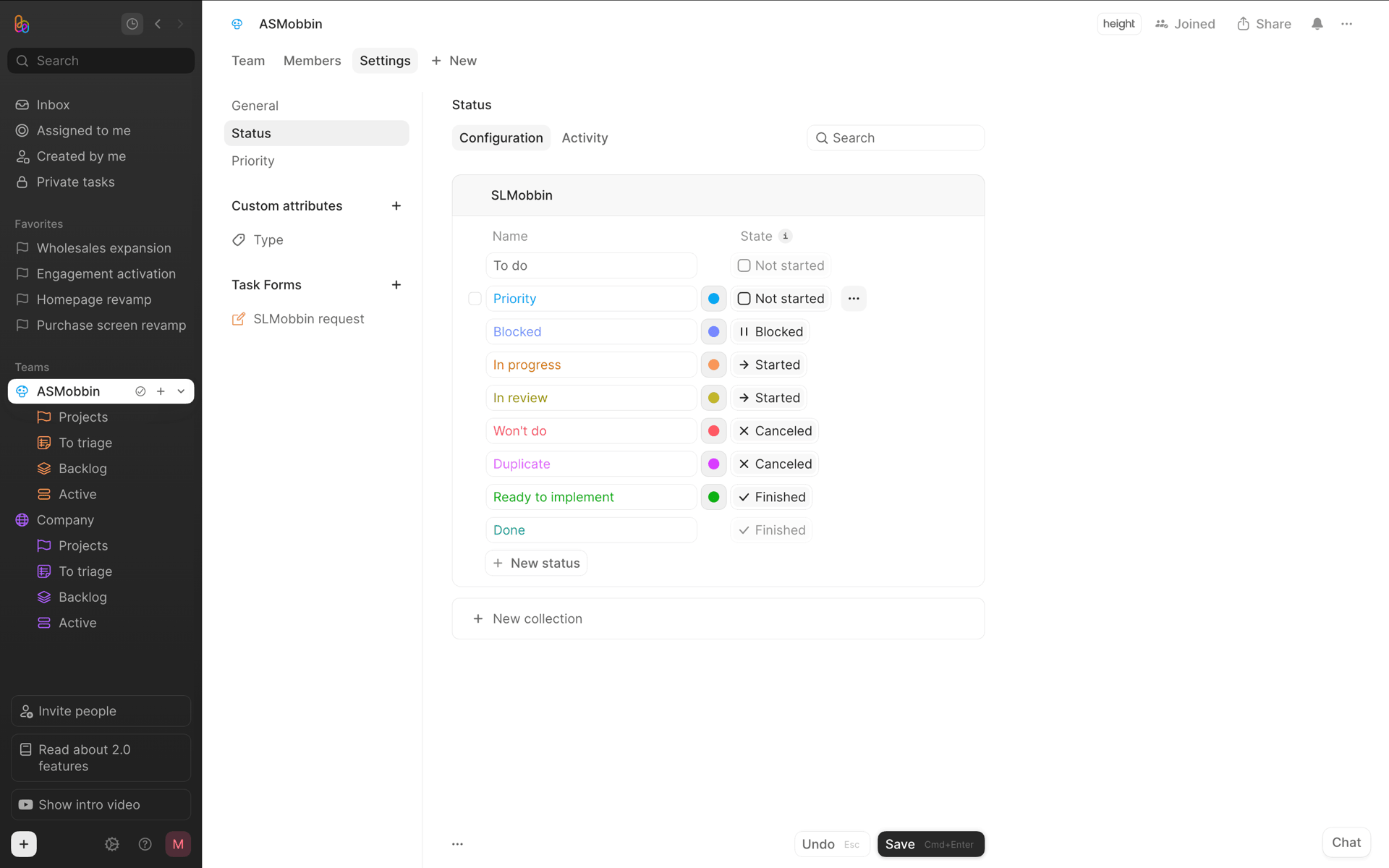The image size is (1389, 868).
Task: Add a New tab
Action: 454,61
